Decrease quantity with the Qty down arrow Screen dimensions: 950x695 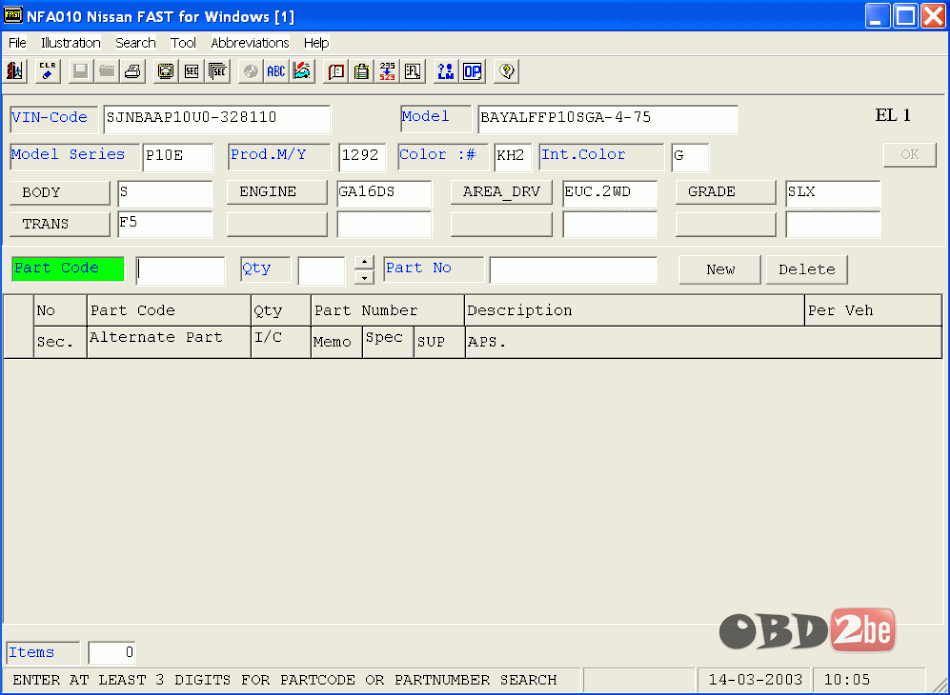pyautogui.click(x=364, y=278)
